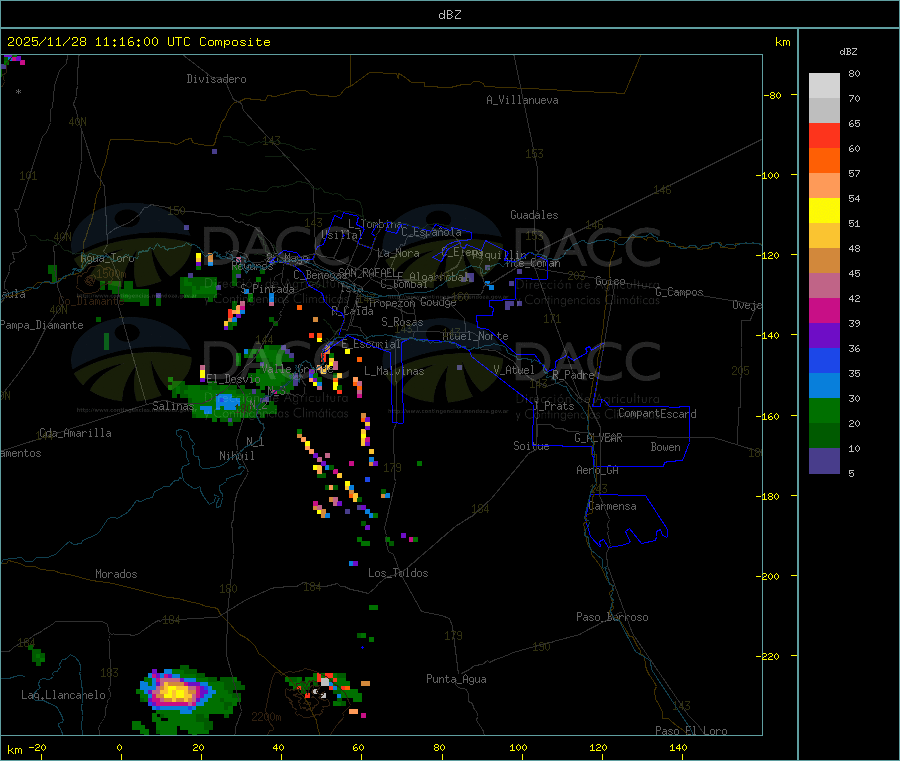This screenshot has width=900, height=761.
Task: Click the Nihuil map label
Action: [236, 456]
